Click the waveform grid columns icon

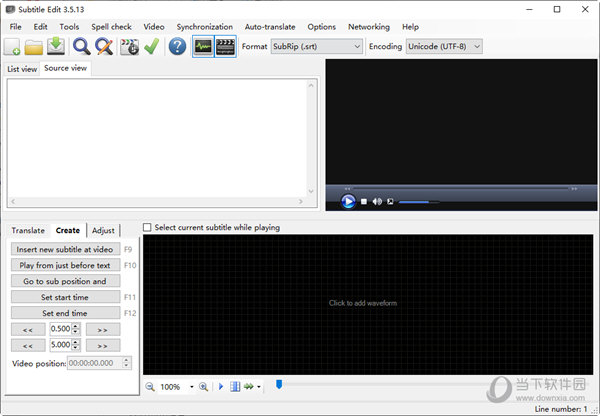coord(235,387)
